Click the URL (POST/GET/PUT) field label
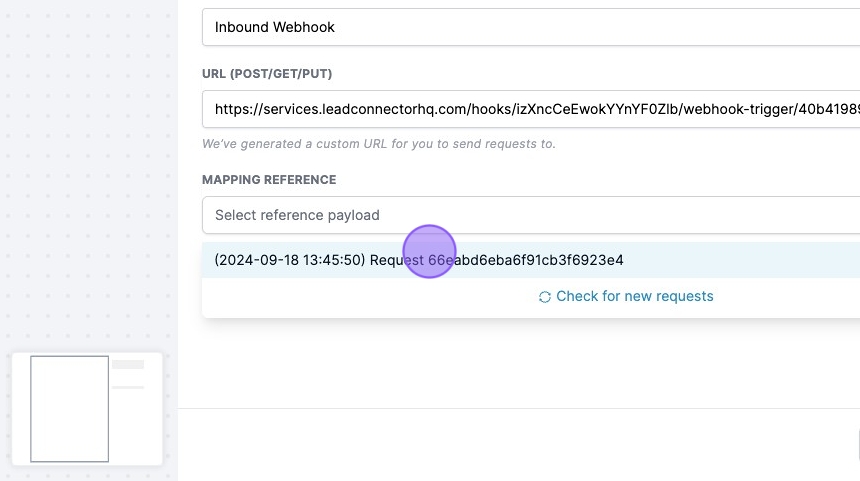Screen dimensions: 860x481 coord(267,73)
